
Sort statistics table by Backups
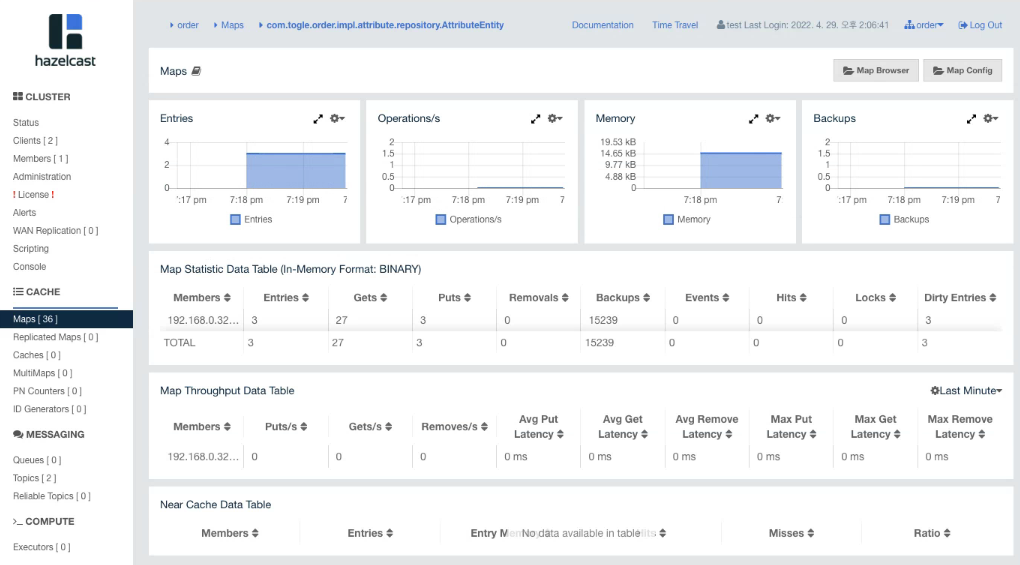click(623, 298)
